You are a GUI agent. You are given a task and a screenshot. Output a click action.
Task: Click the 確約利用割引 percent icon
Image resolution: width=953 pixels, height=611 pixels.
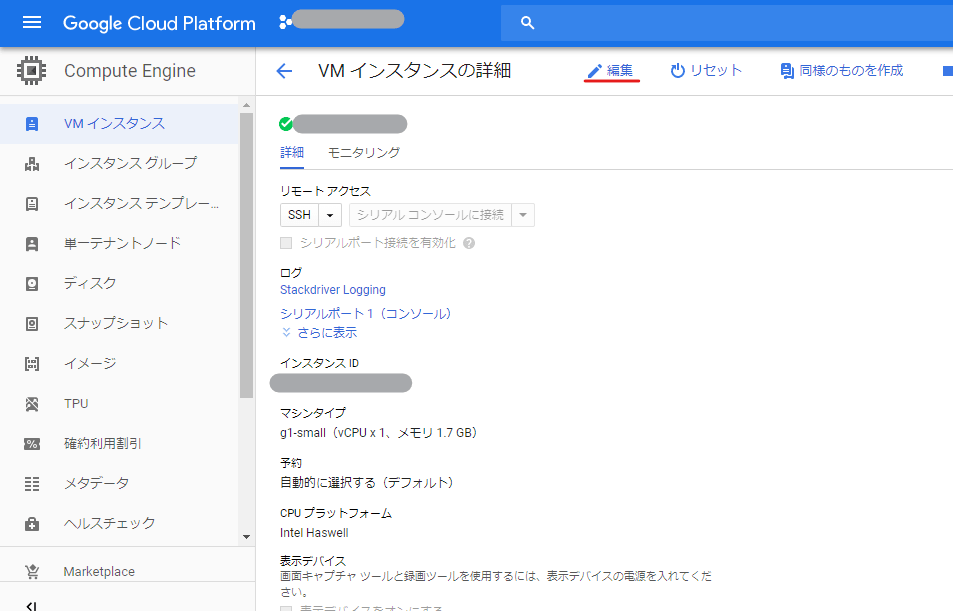pyautogui.click(x=32, y=444)
